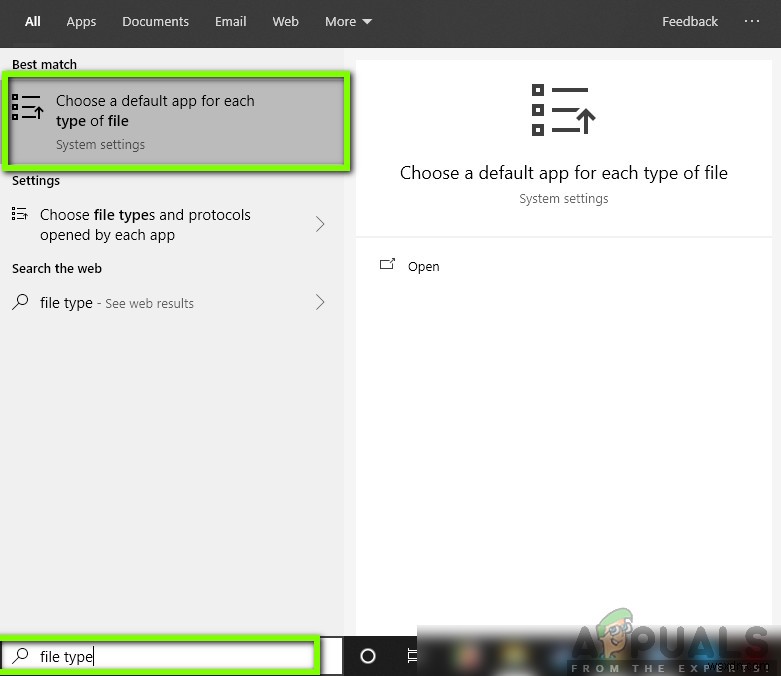Expand arrow for file types and protocols result
781x676 pixels.
[x=320, y=224]
